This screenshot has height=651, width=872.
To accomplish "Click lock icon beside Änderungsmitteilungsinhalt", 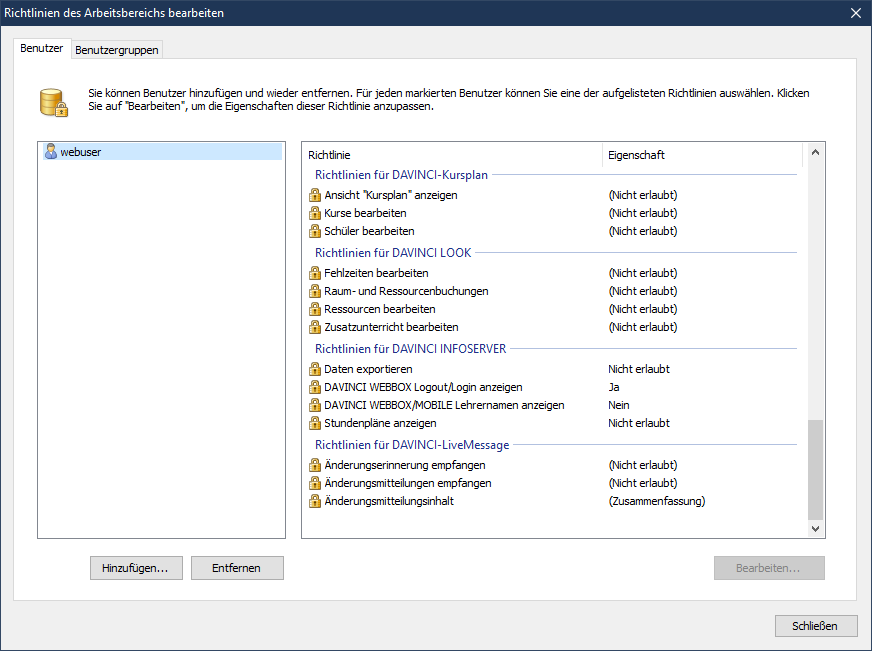I will (315, 501).
